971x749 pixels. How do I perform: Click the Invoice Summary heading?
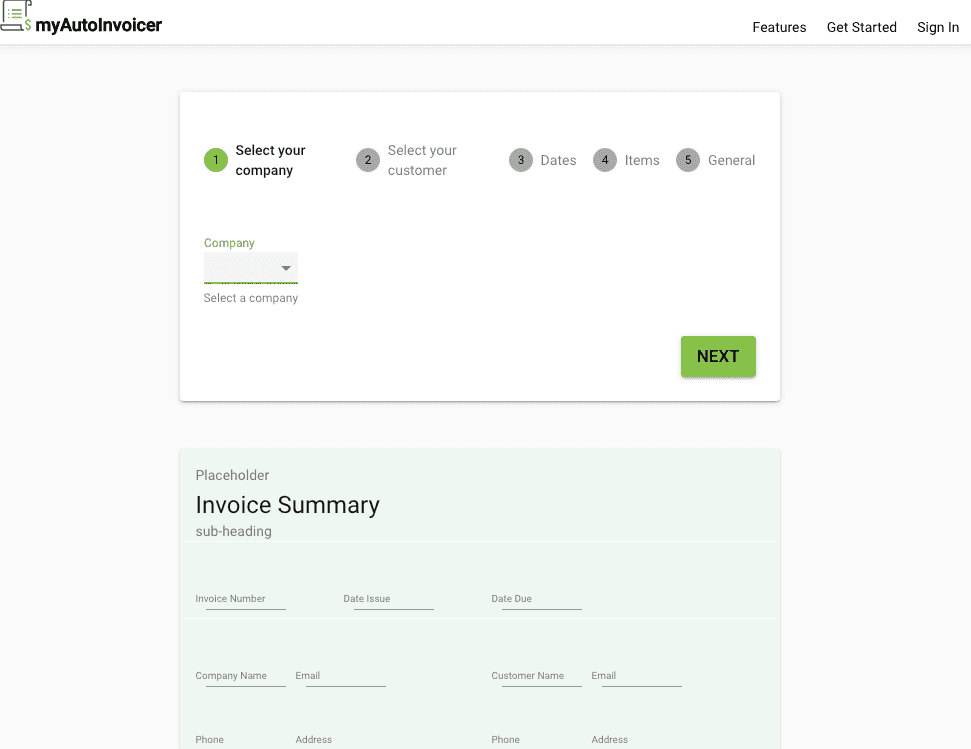(x=287, y=505)
